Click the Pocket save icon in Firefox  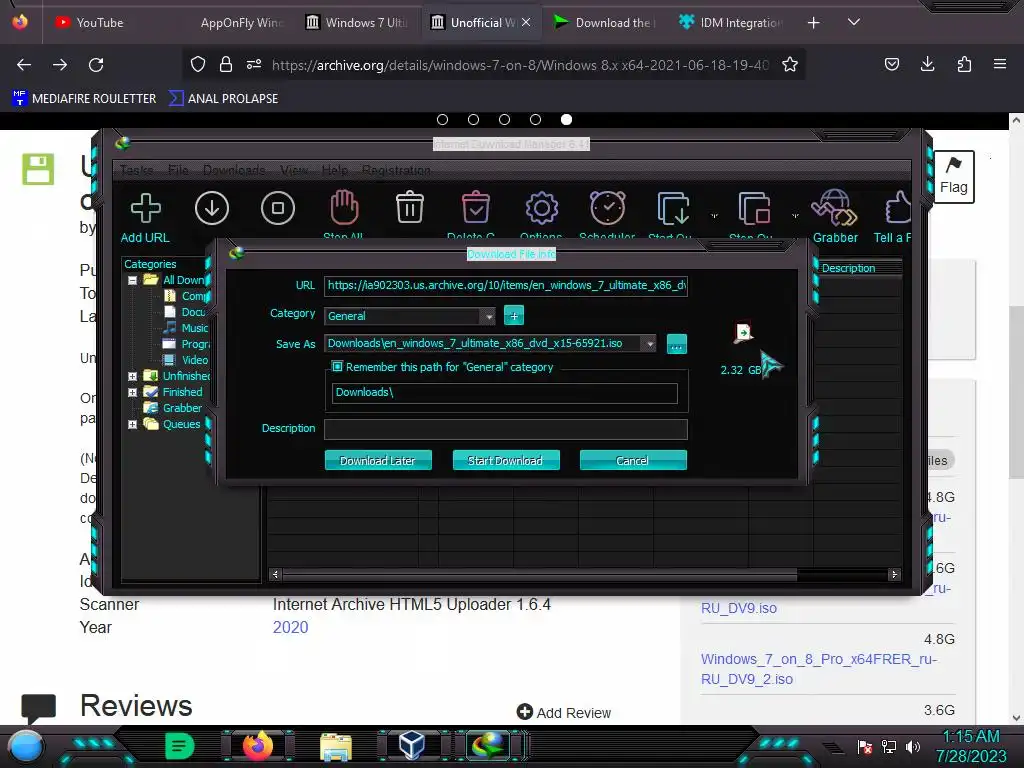891,64
